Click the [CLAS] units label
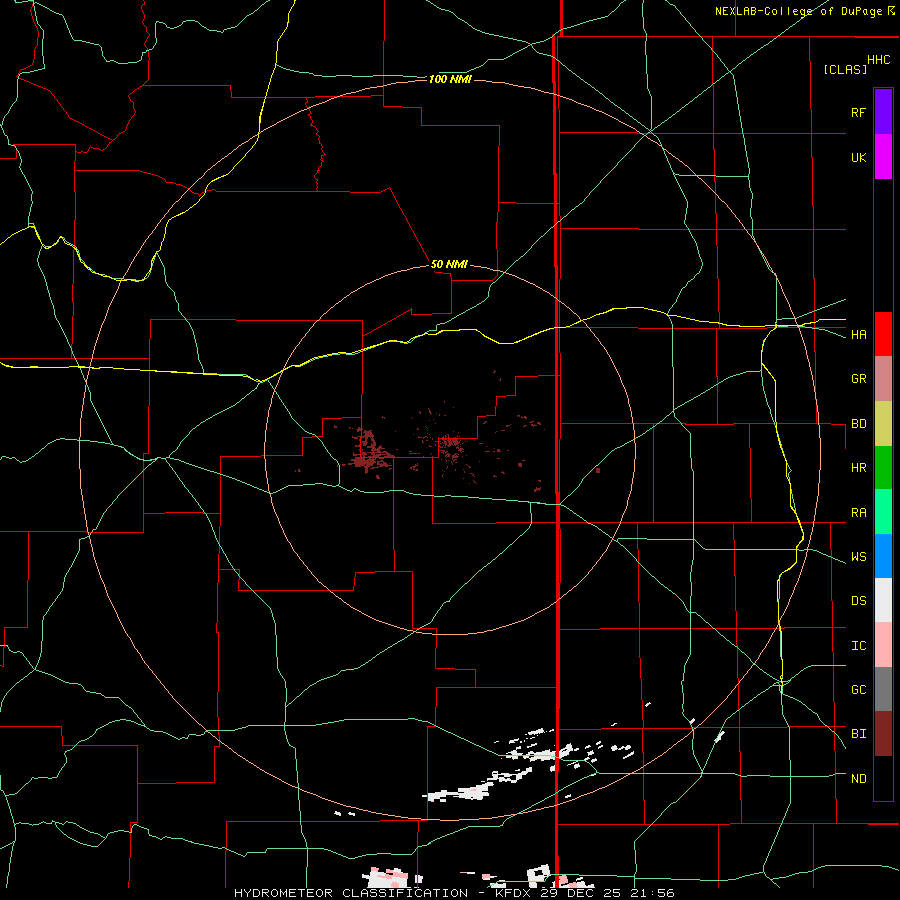The width and height of the screenshot is (900, 900). tap(845, 69)
